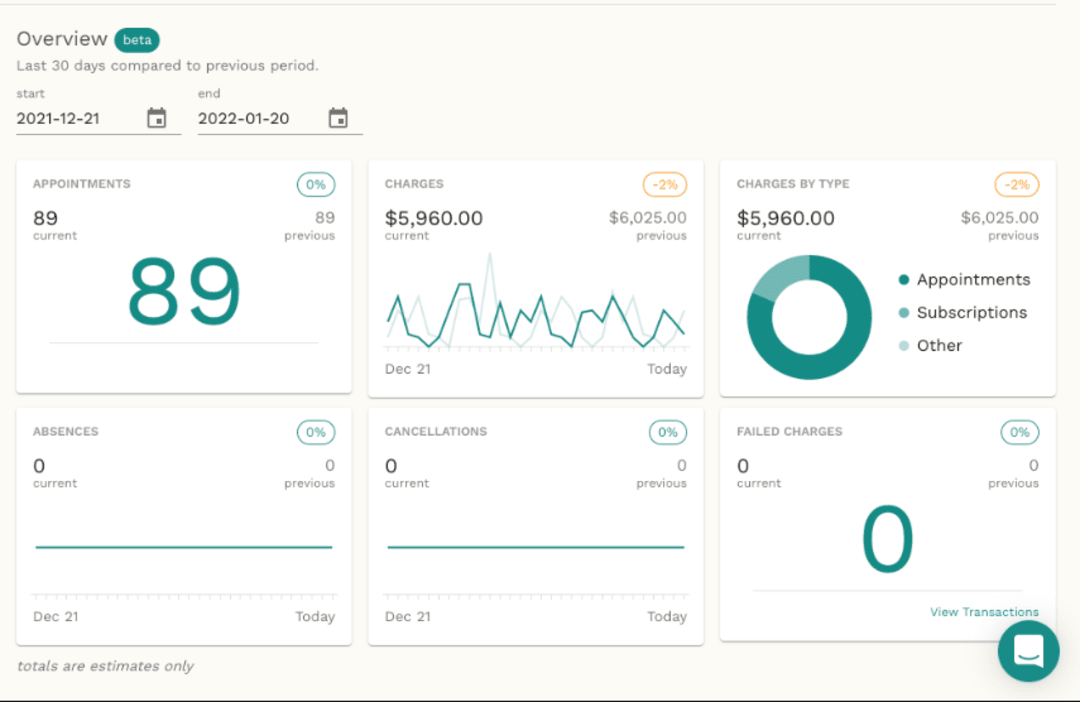Click the start date field 2021-12-21

point(78,118)
